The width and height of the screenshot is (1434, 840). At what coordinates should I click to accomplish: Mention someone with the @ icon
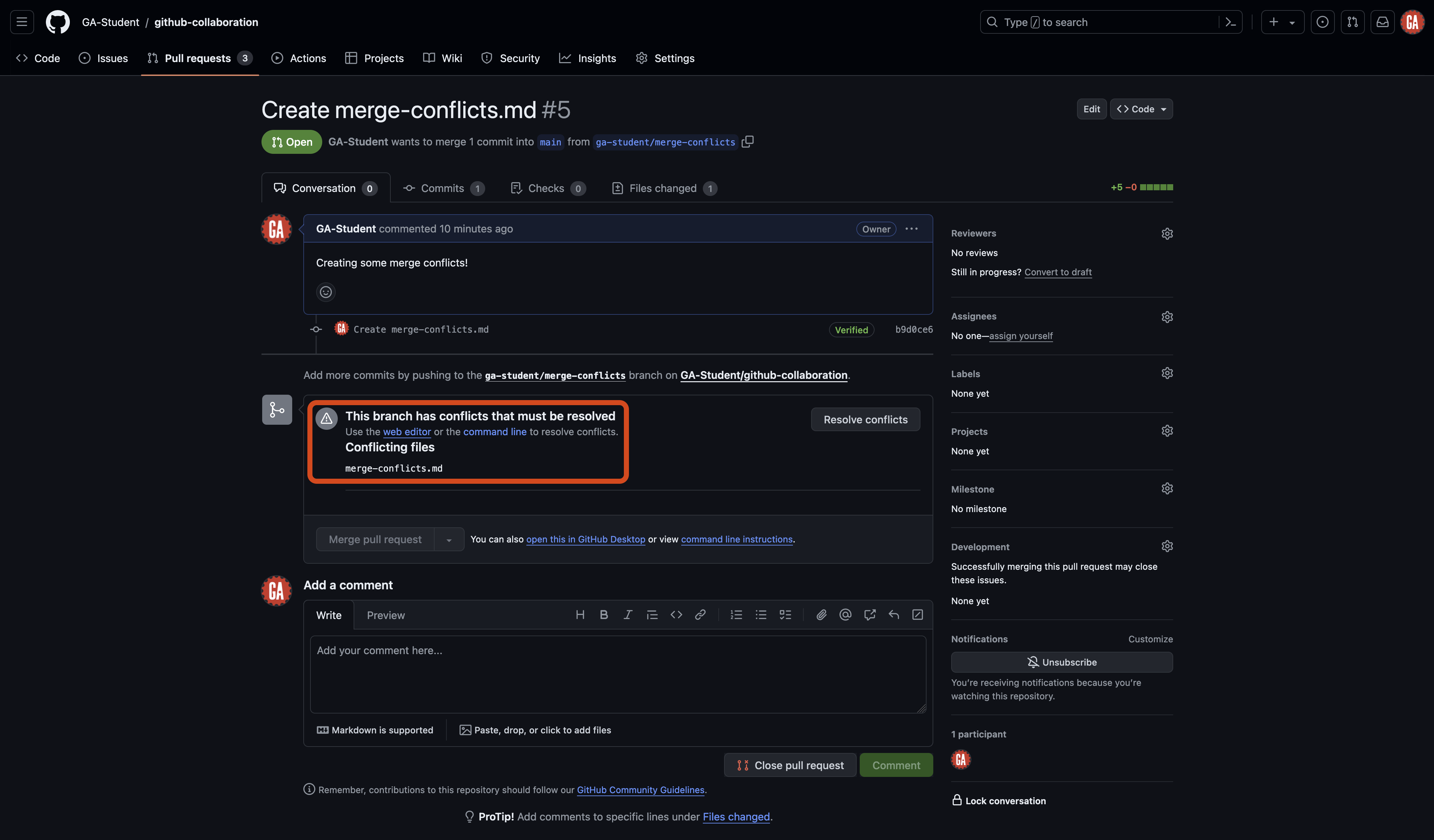845,615
